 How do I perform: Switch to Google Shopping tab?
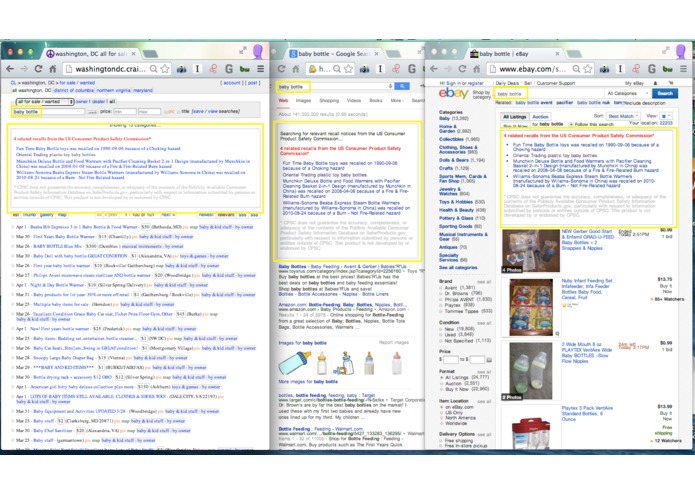[x=329, y=101]
